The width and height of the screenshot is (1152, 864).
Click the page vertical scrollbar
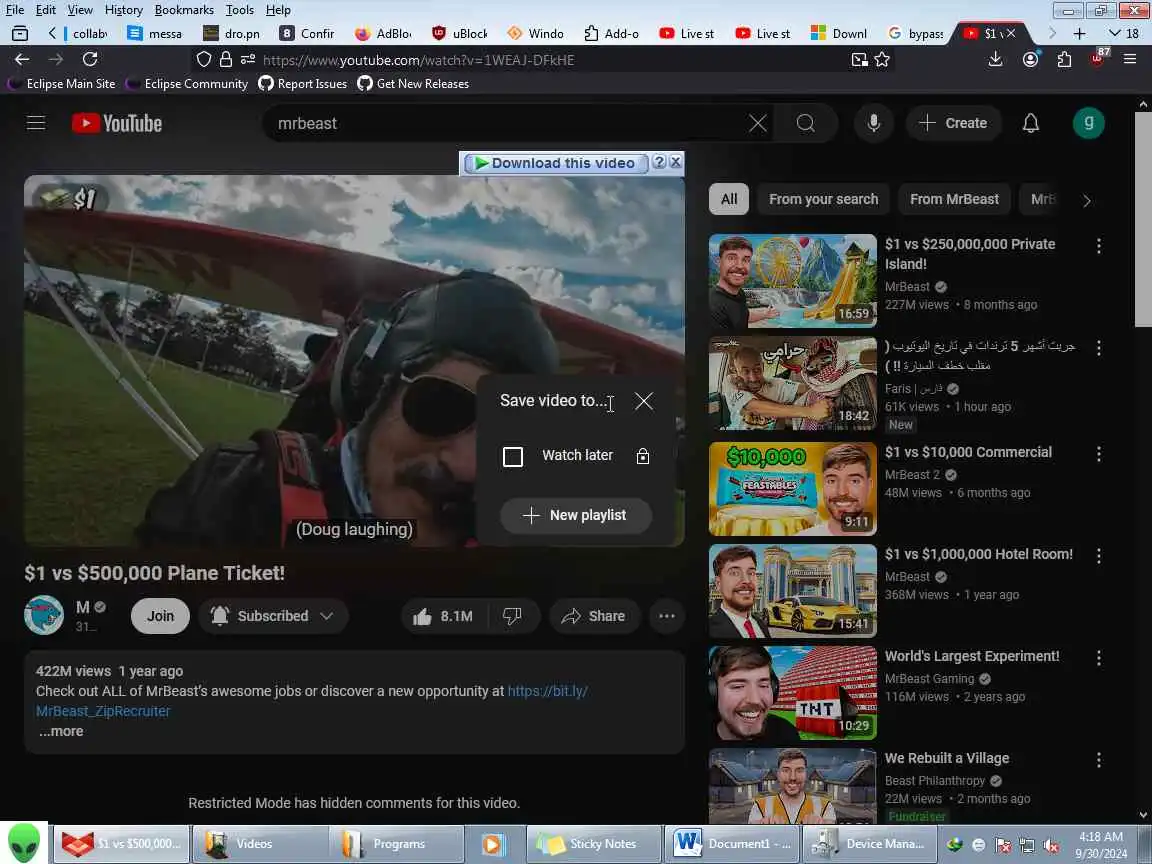(1142, 220)
